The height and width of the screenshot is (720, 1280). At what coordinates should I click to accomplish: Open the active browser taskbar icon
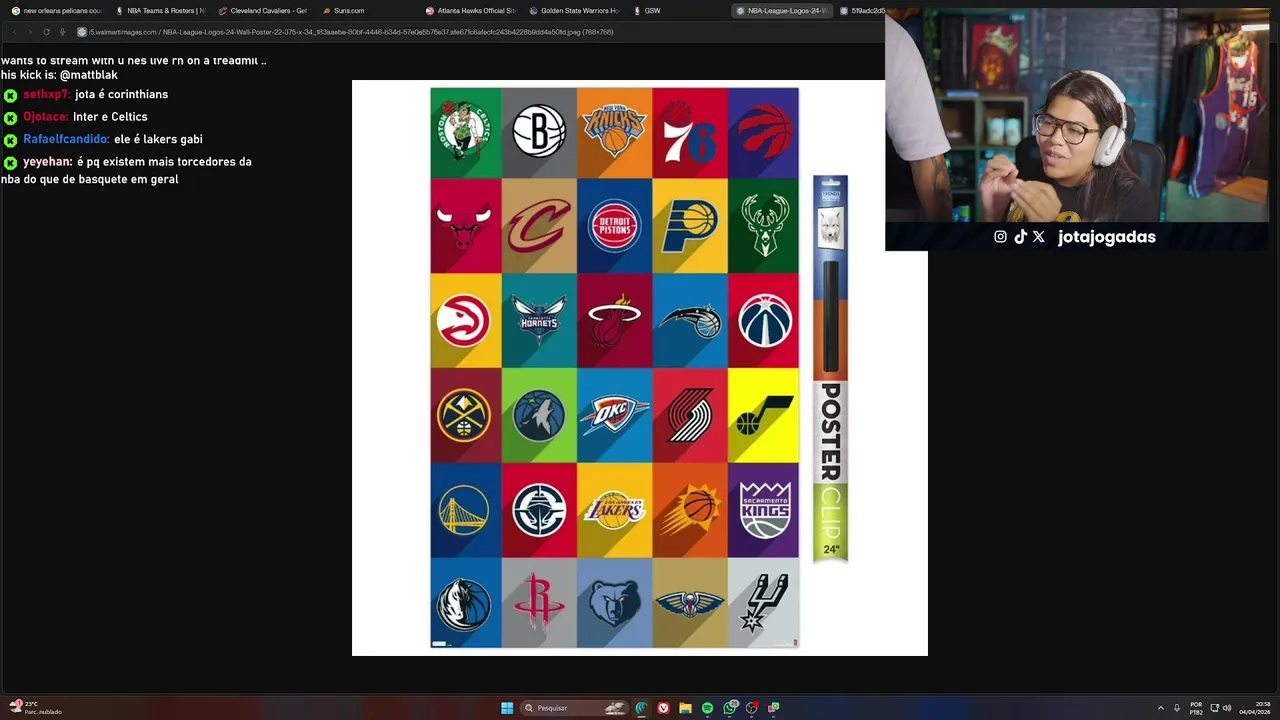click(x=641, y=708)
